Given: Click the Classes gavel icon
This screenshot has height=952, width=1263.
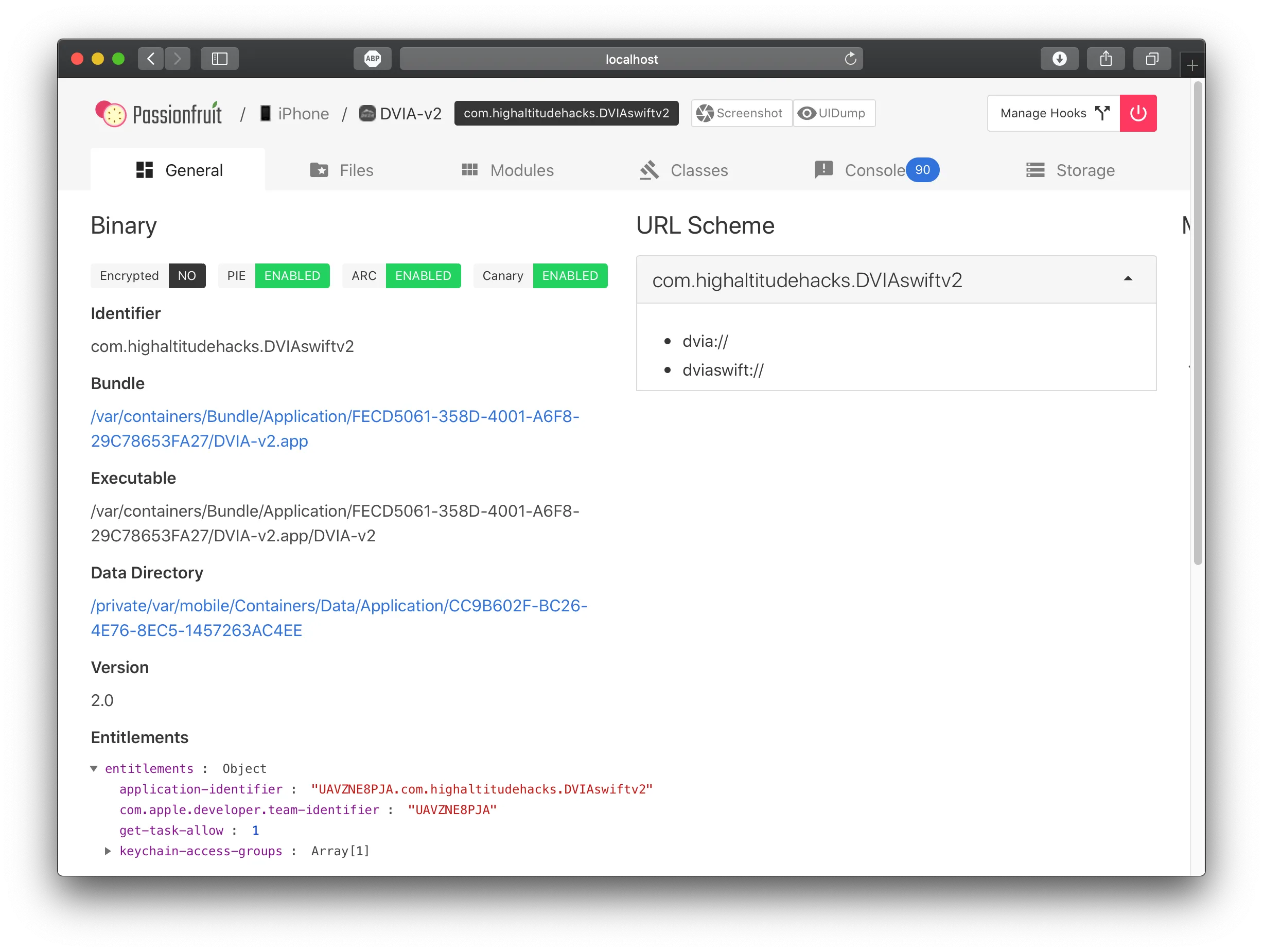Looking at the screenshot, I should 649,170.
